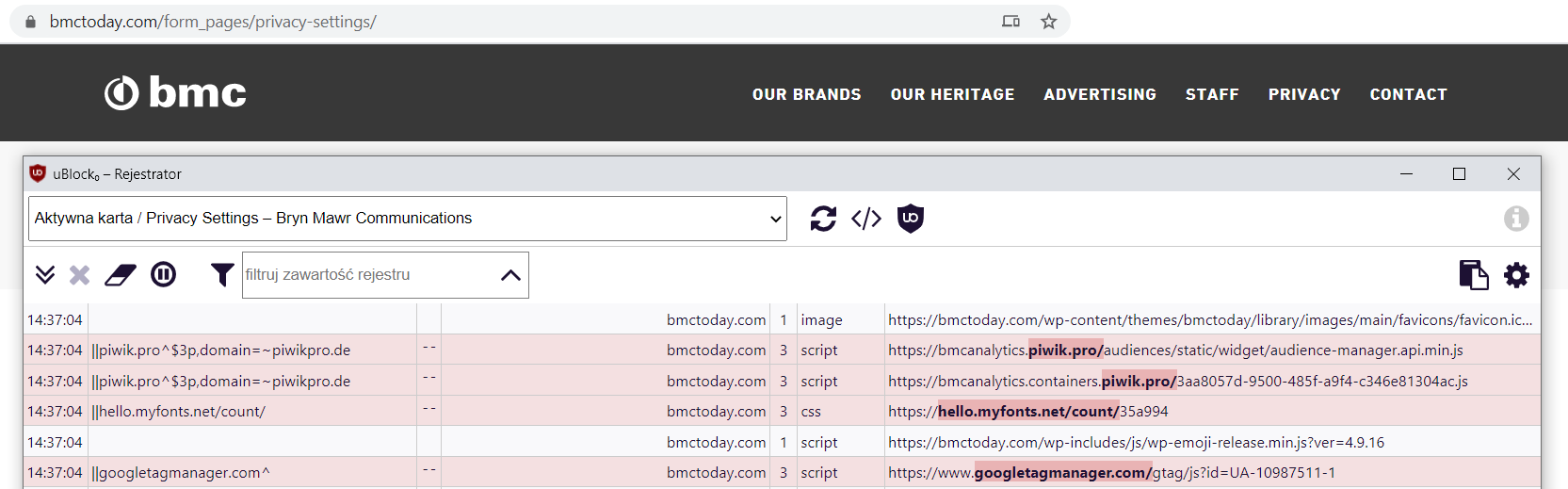Bookmark this page star icon

click(x=1048, y=22)
